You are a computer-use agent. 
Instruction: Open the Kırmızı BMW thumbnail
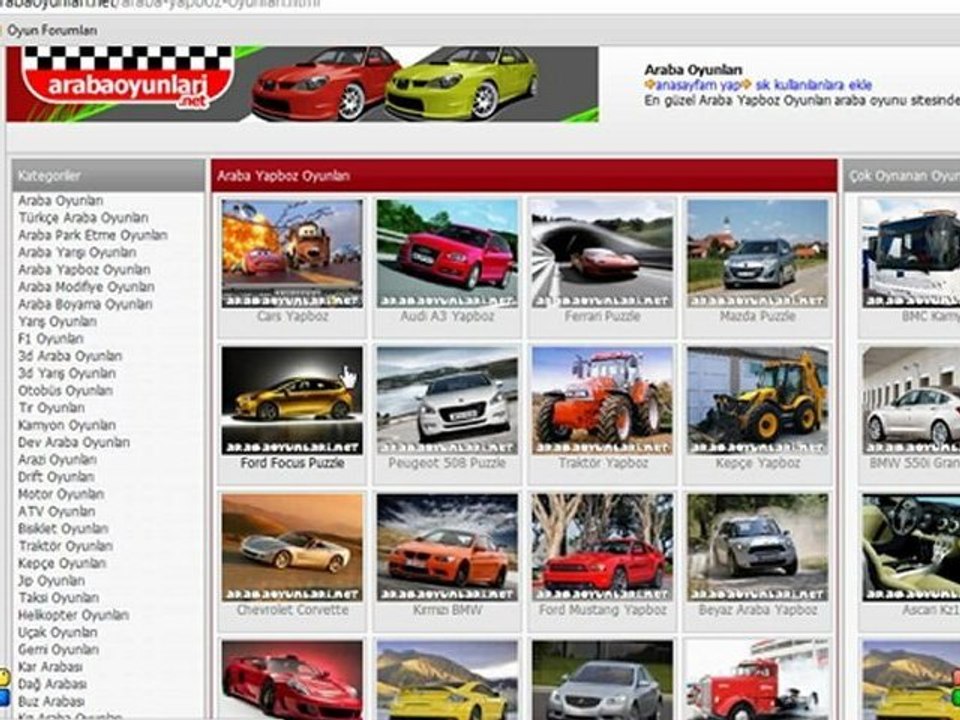447,547
